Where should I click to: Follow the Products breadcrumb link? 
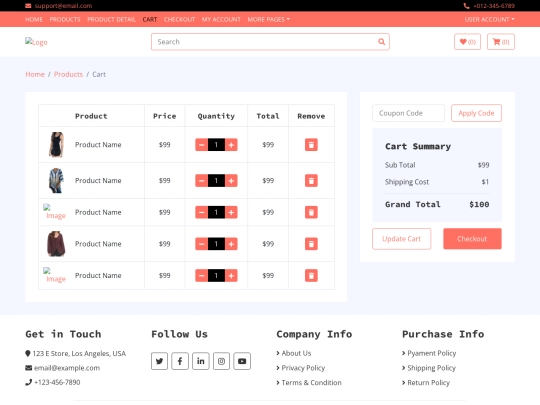pos(68,74)
